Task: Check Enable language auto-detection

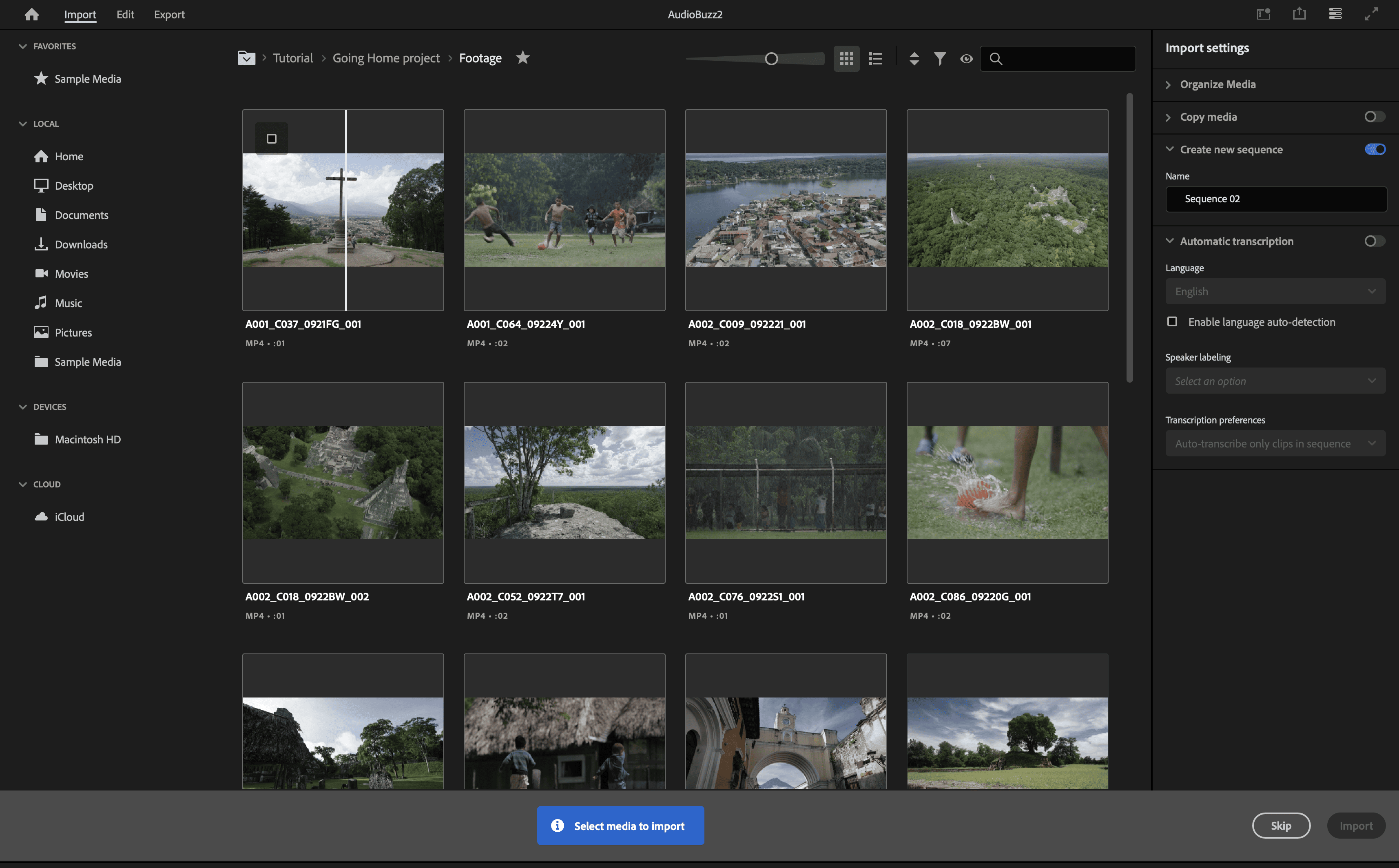Action: tap(1172, 321)
